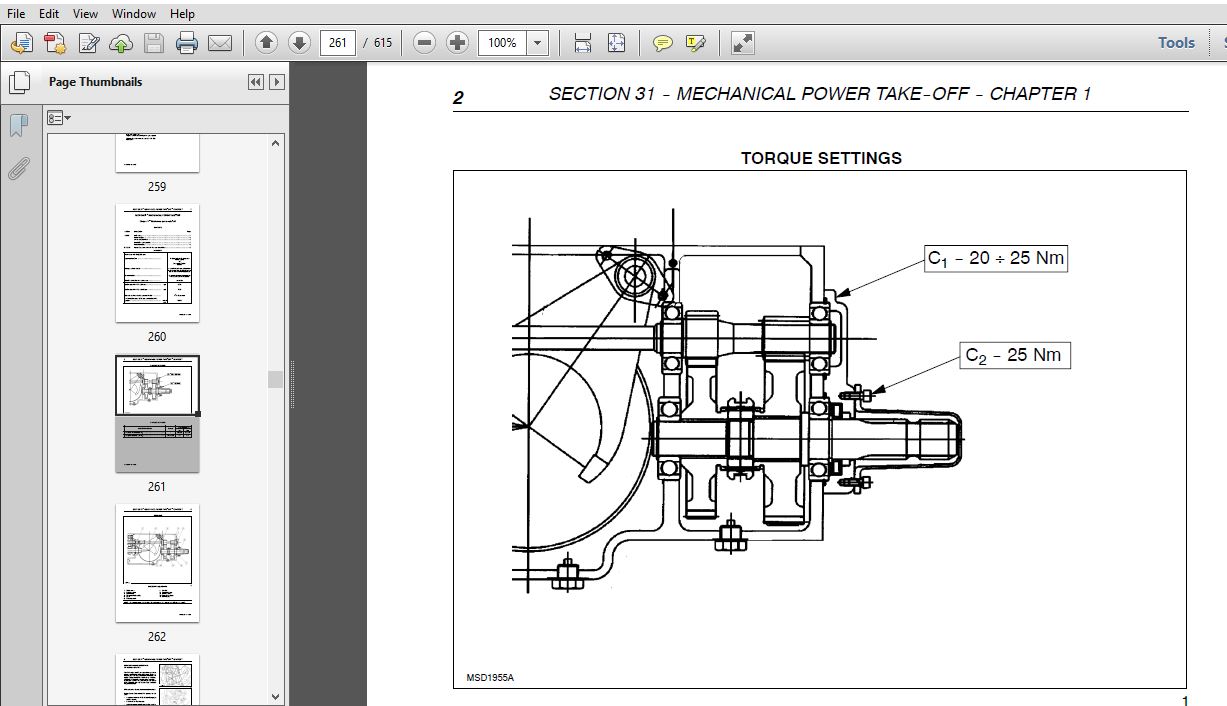This screenshot has height=706, width=1227.
Task: Click the Save (floppy disk) icon
Action: [x=154, y=43]
